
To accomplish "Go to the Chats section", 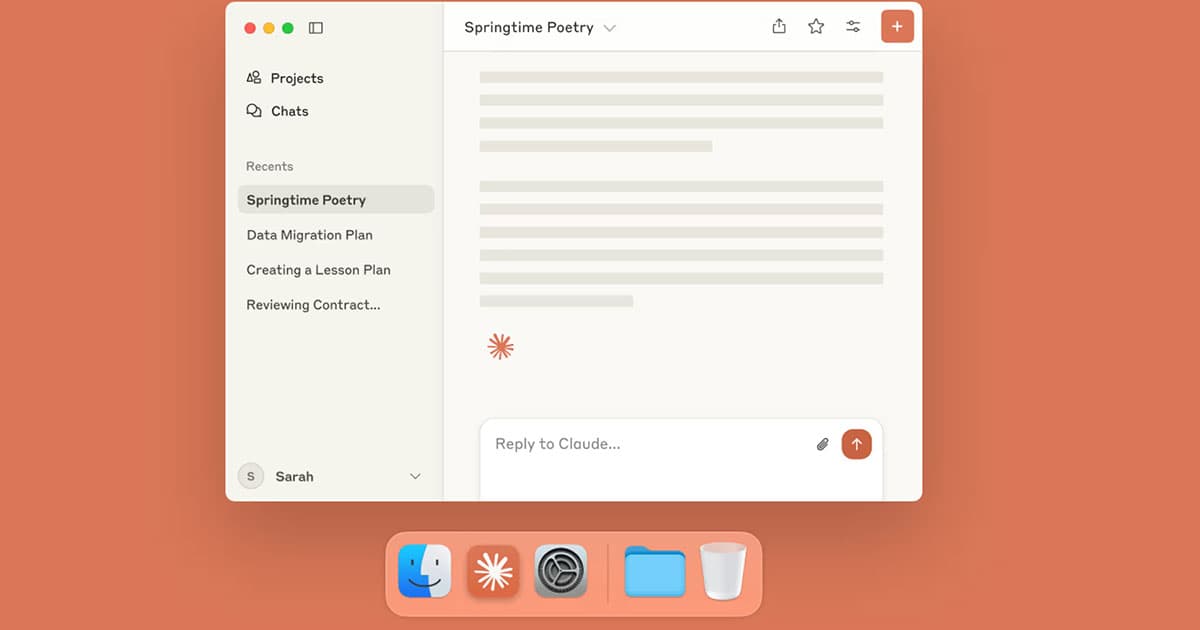I will pos(289,111).
